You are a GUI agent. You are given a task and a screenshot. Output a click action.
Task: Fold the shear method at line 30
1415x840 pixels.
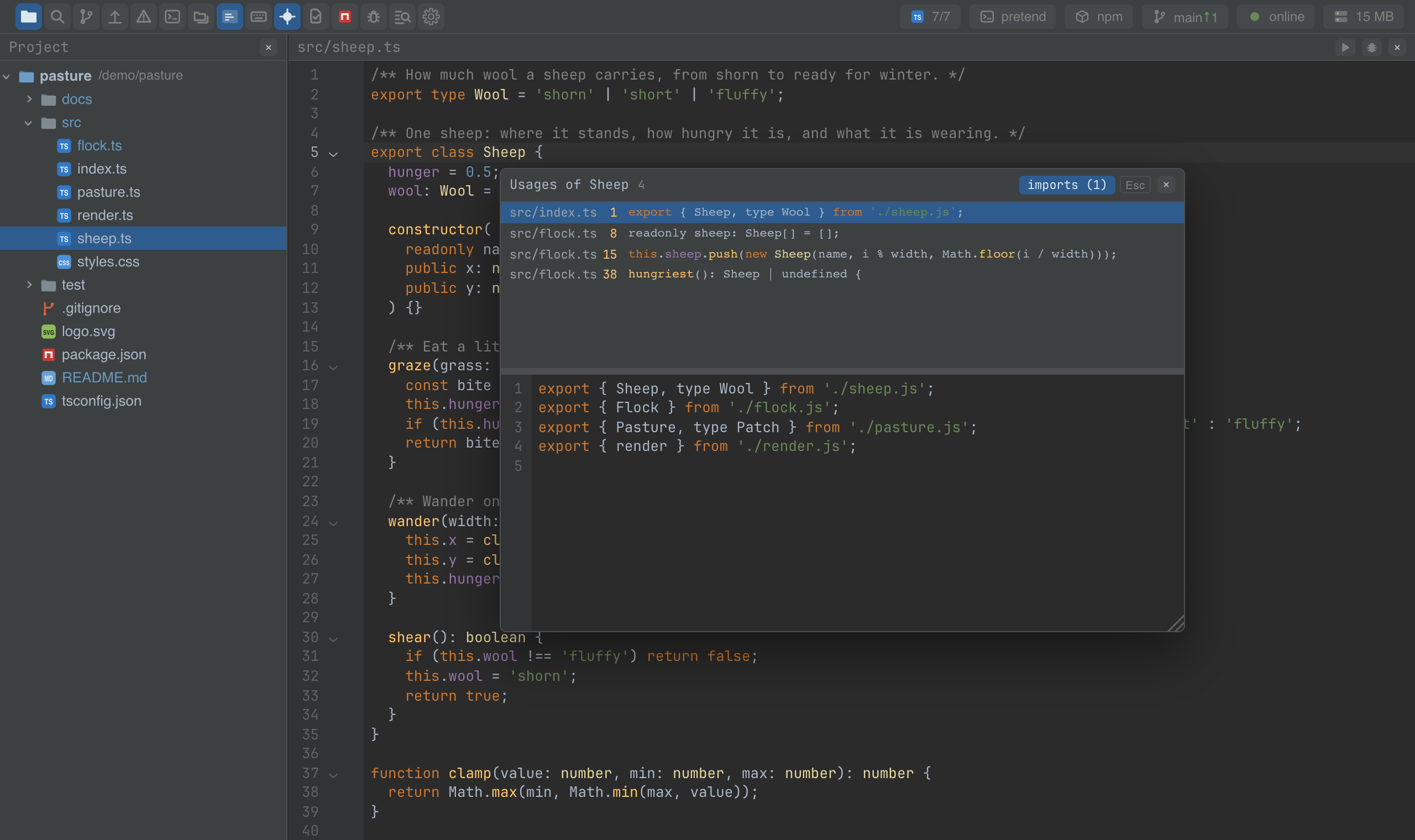(333, 639)
